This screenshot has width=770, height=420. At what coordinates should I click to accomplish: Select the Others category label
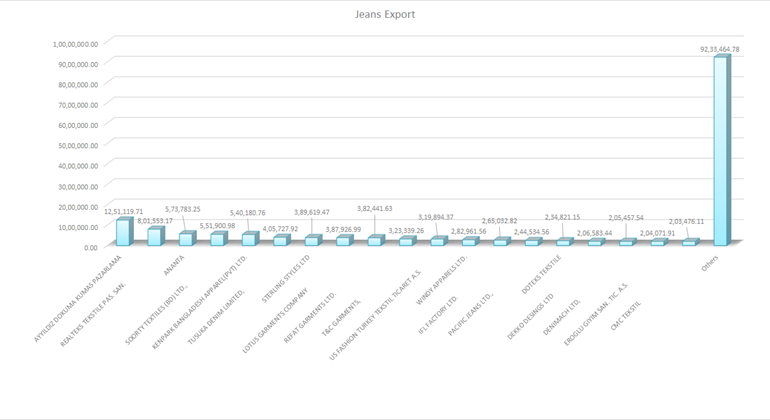click(x=710, y=263)
